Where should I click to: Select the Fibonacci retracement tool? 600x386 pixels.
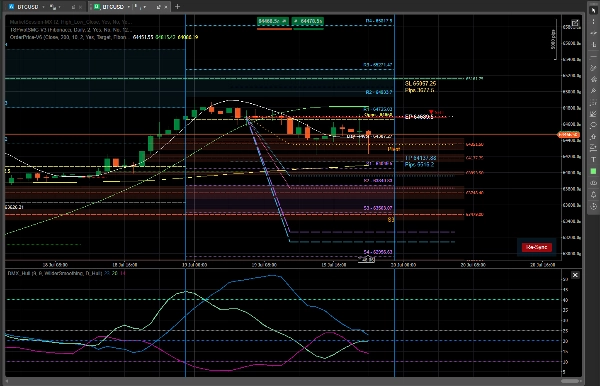[593, 103]
